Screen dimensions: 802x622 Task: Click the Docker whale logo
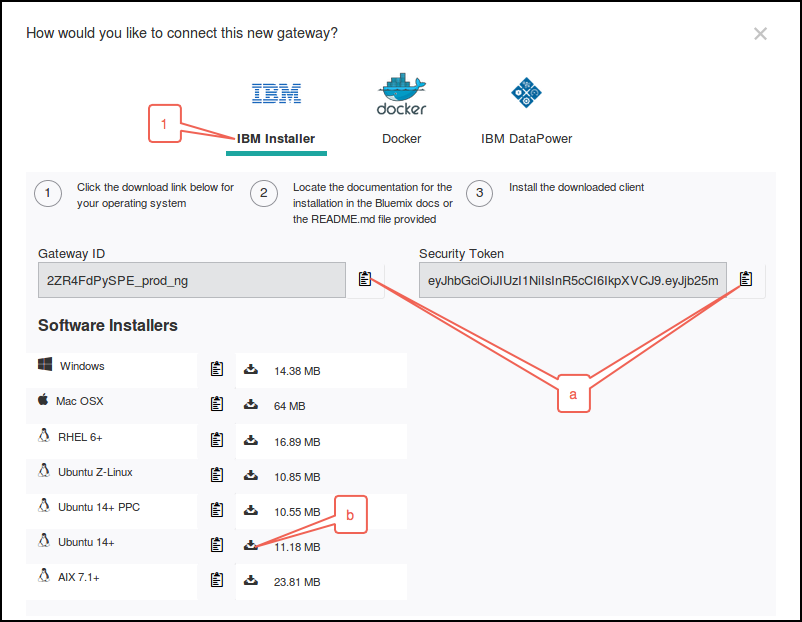[x=402, y=94]
